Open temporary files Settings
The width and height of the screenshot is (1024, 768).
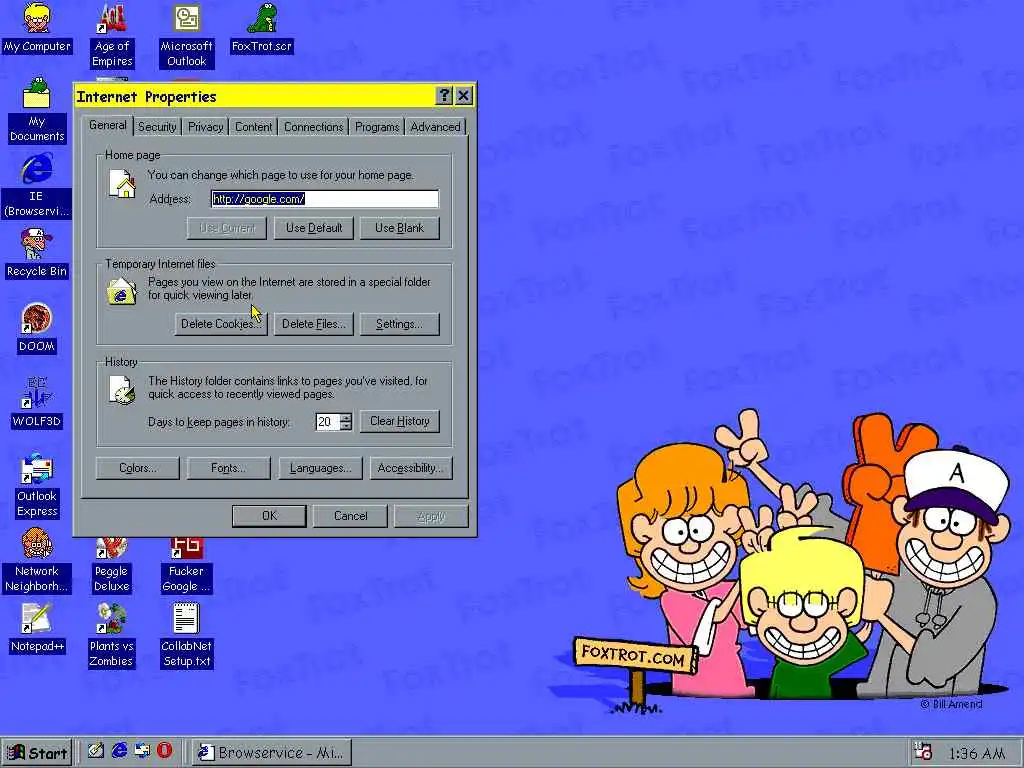(x=399, y=324)
